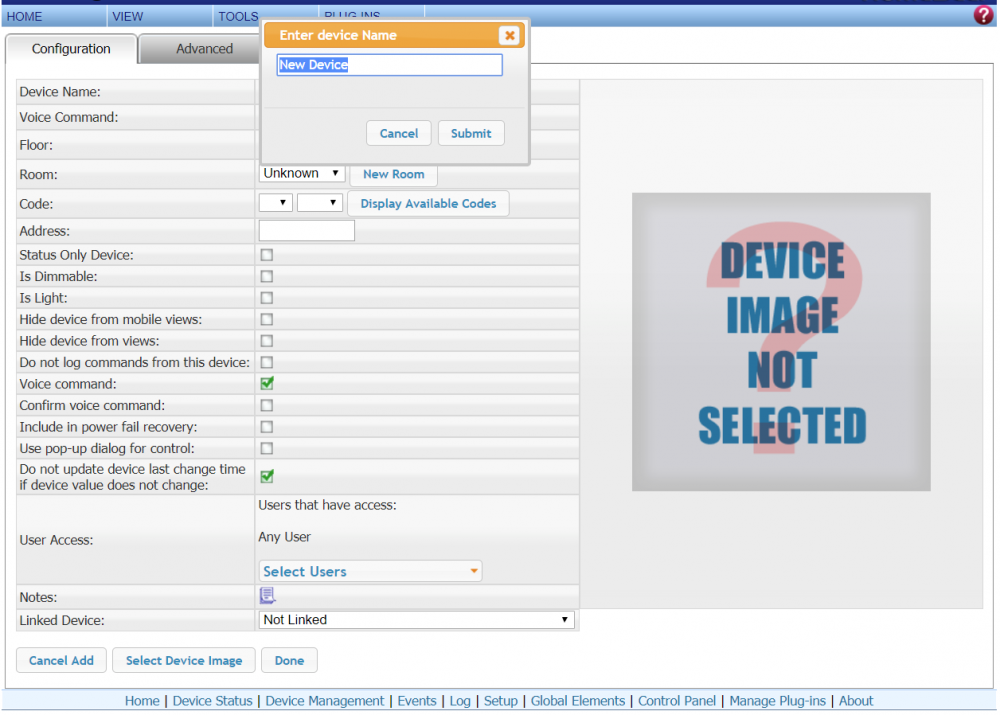
Task: Click the Submit button in dialog
Action: [470, 134]
